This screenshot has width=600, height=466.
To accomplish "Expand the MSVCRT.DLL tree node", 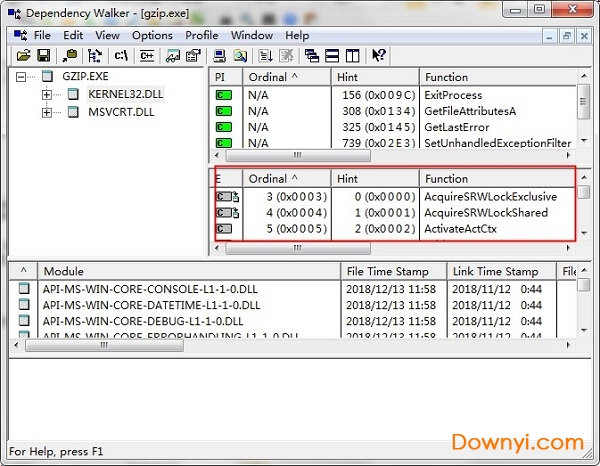I will 46,112.
